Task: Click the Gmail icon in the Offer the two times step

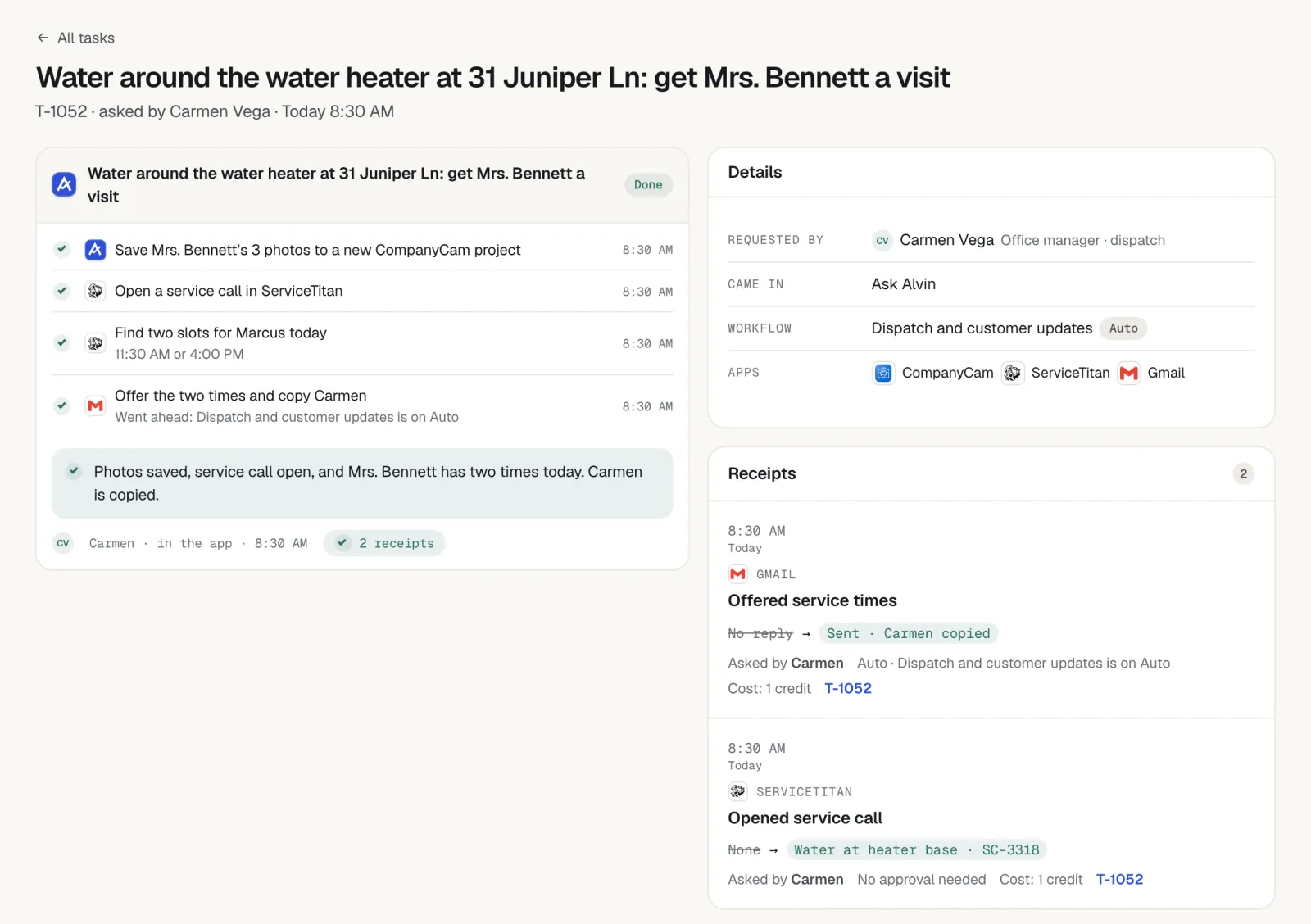Action: [x=95, y=405]
